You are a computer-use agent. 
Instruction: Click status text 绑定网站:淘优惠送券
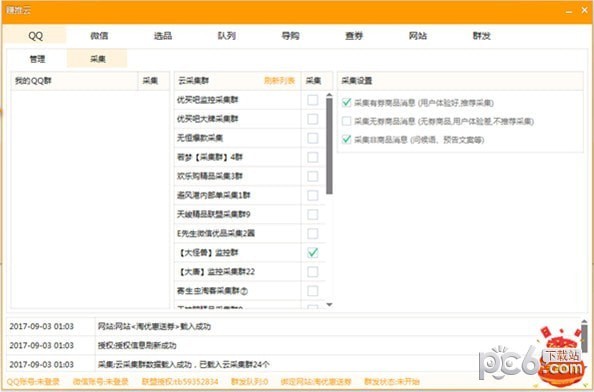click(316, 382)
